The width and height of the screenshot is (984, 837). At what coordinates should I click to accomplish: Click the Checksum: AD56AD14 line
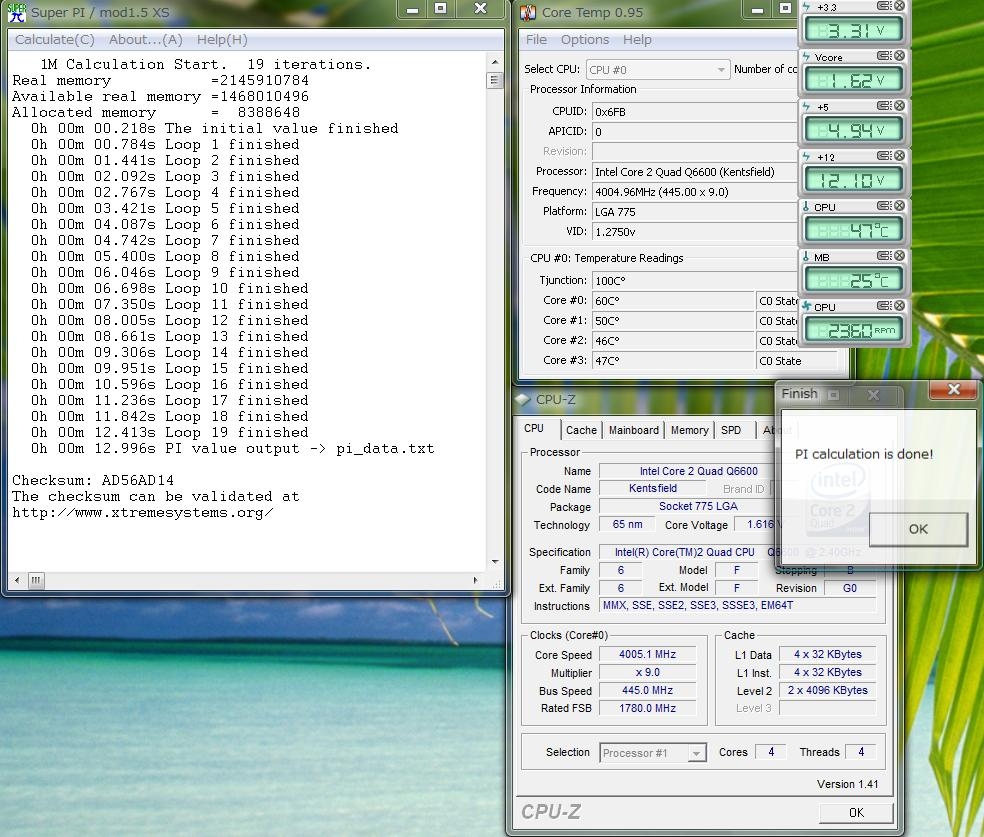pos(93,481)
